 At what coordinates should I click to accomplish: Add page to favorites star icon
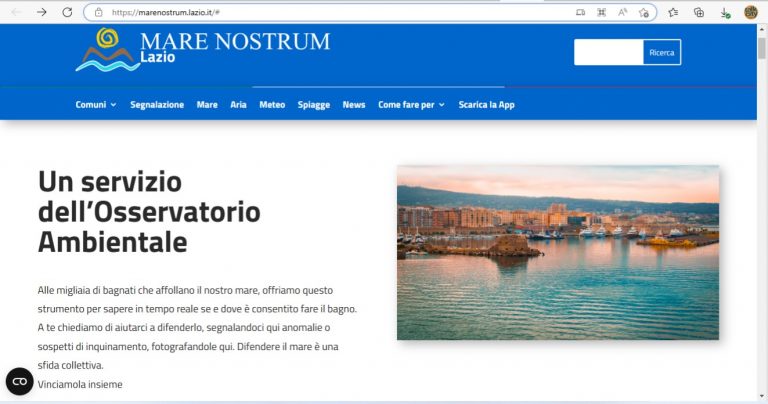644,13
